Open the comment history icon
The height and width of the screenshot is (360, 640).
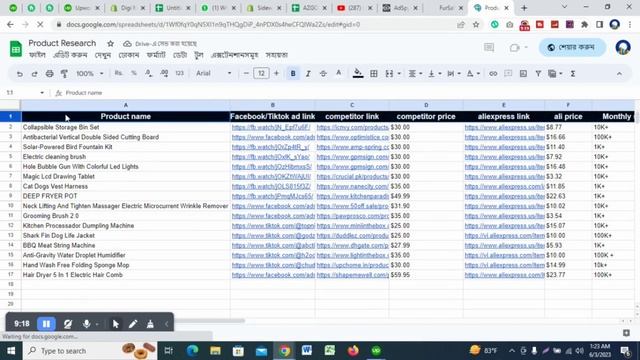489,47
